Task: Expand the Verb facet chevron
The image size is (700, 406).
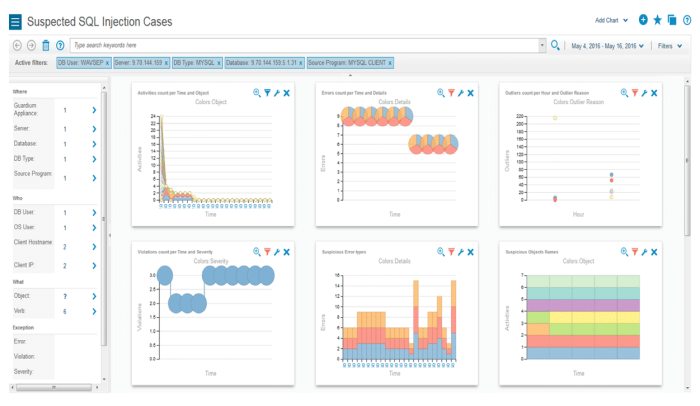Action: tap(93, 312)
